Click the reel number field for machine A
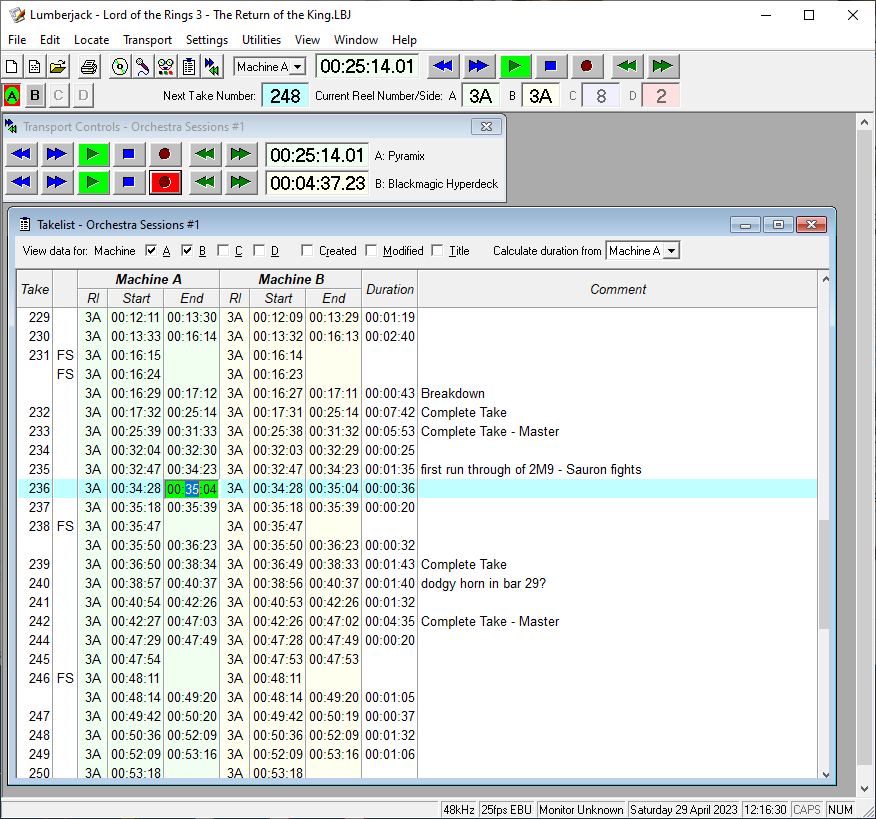 click(x=480, y=96)
